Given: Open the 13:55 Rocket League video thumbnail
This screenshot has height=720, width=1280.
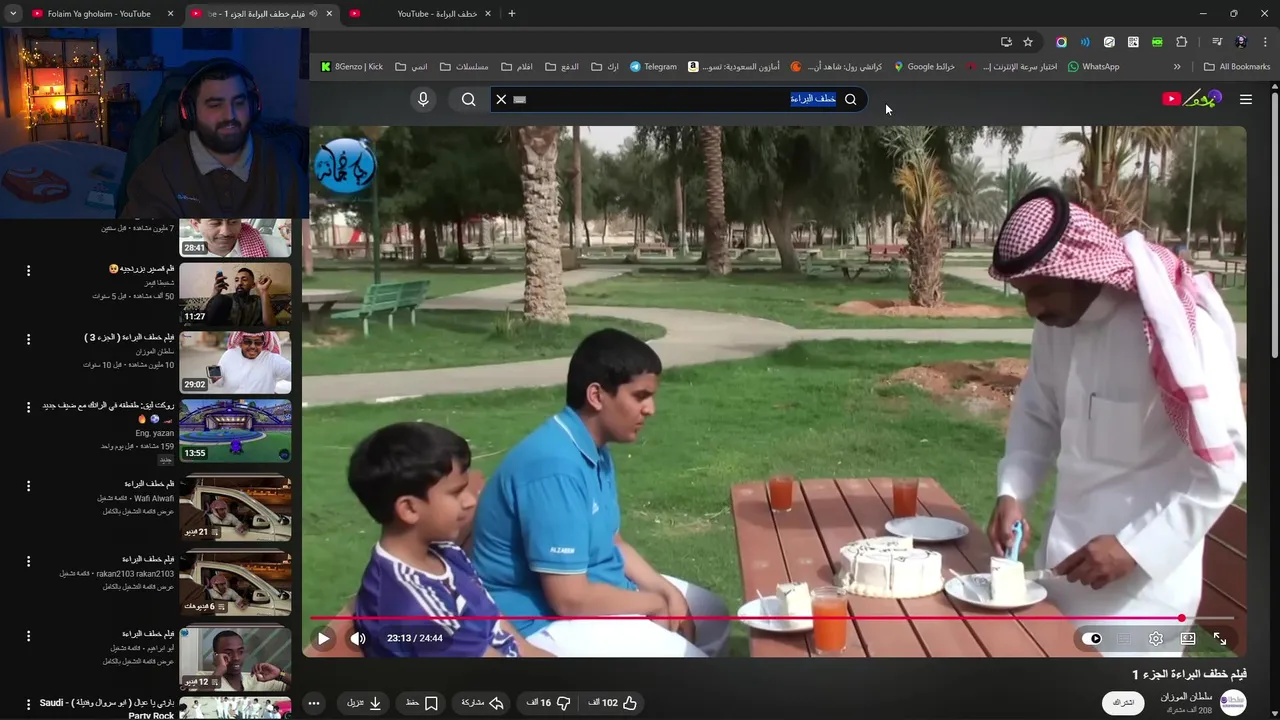Looking at the screenshot, I should [235, 430].
